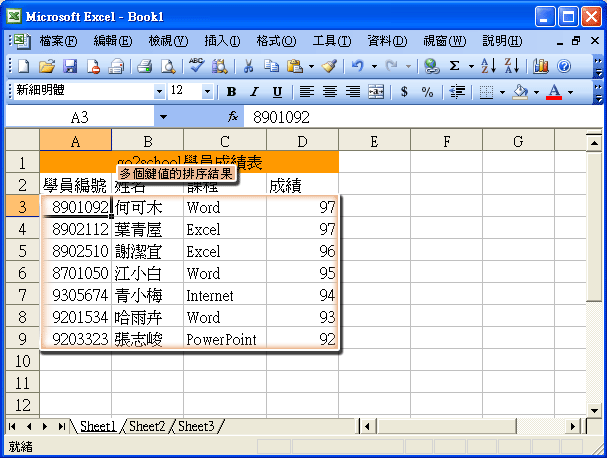
Task: Click the Research book icon
Action: [x=219, y=67]
